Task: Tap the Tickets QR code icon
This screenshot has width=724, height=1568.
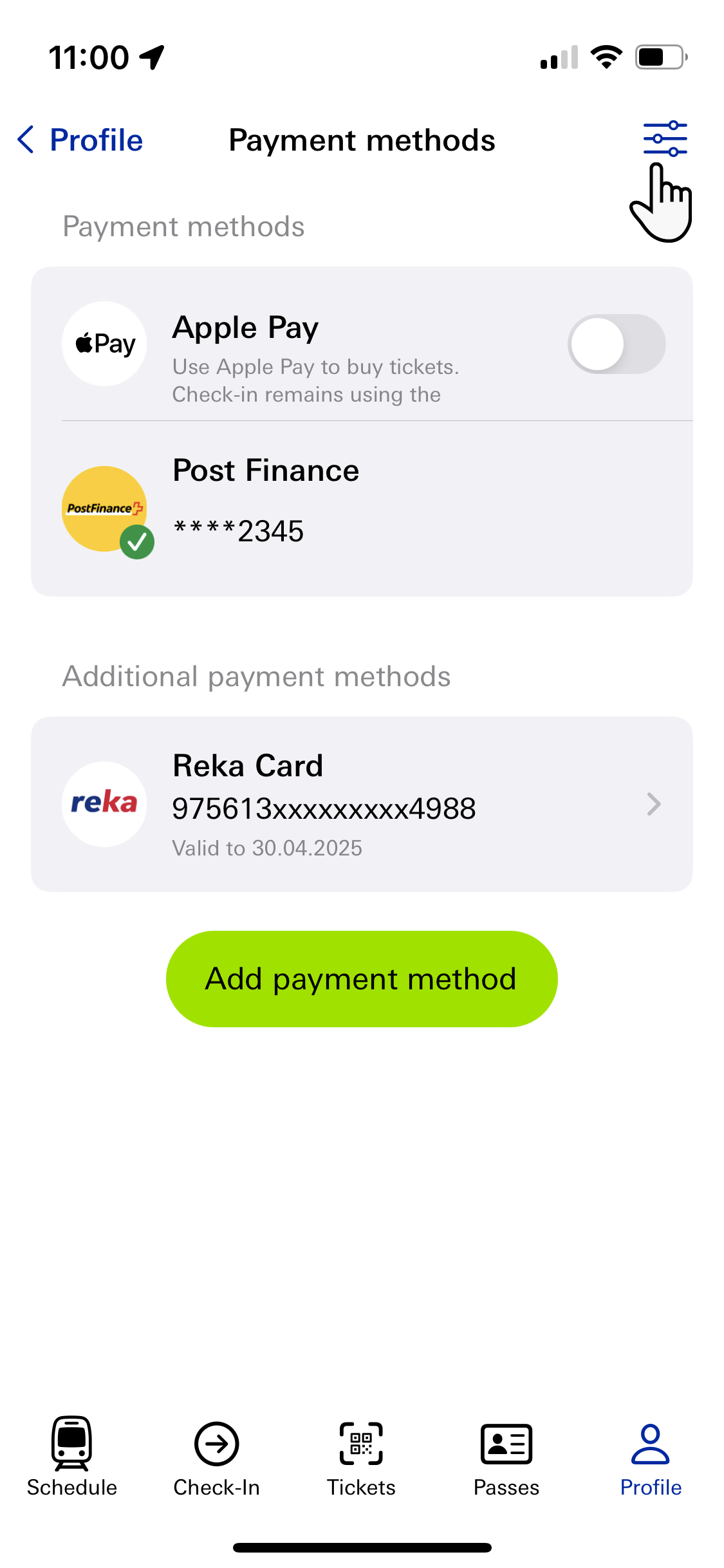Action: (361, 1444)
